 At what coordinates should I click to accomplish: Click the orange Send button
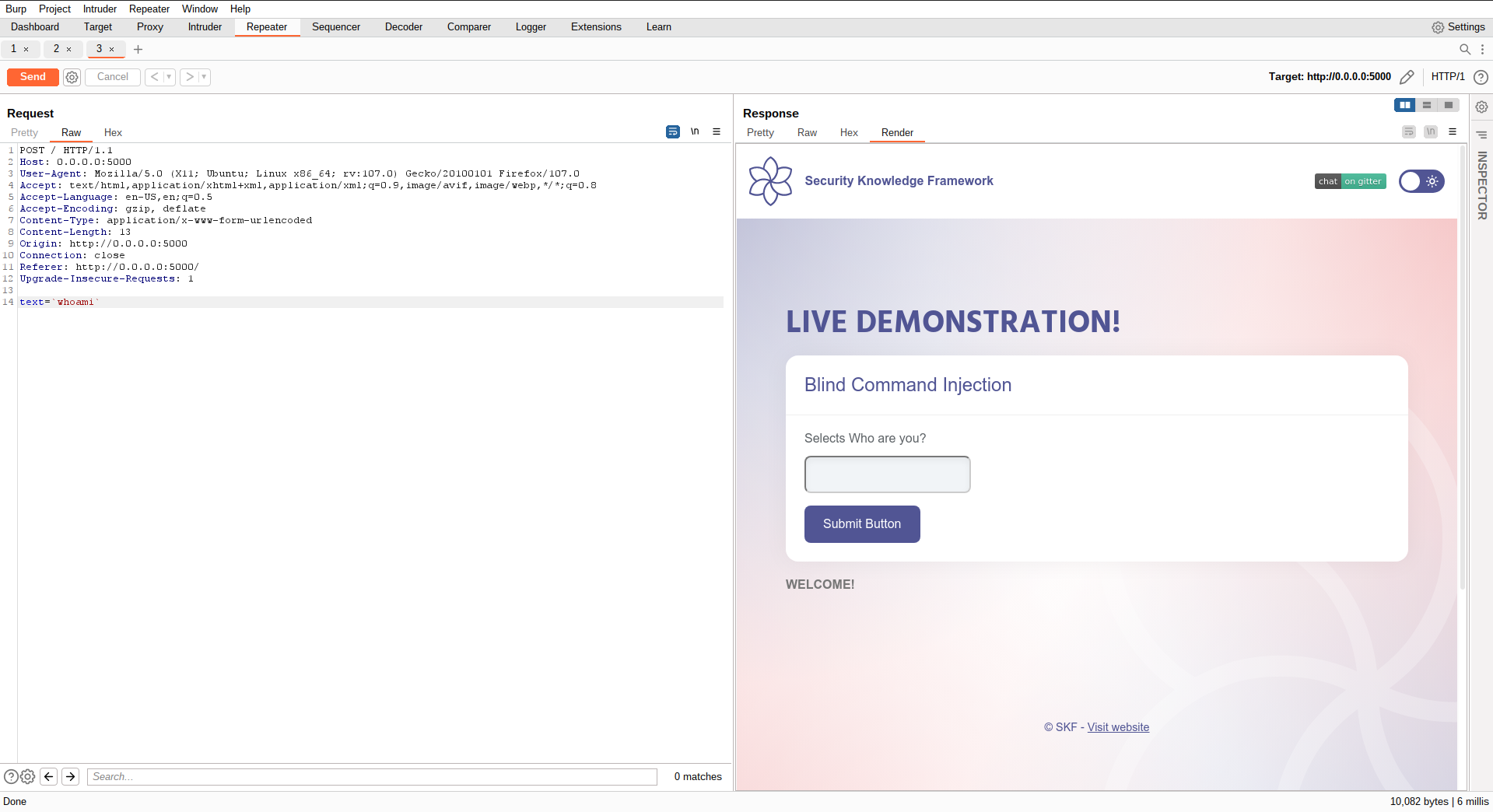point(33,77)
